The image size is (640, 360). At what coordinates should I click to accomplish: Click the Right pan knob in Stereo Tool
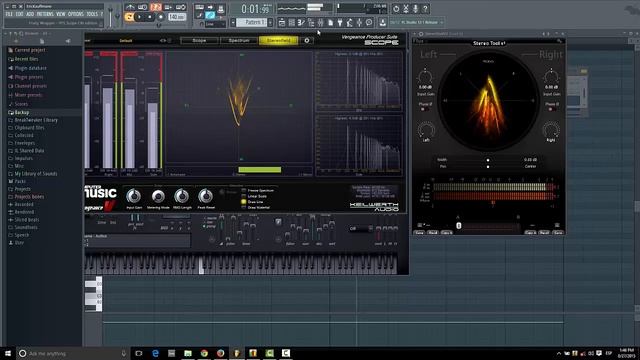tap(551, 130)
